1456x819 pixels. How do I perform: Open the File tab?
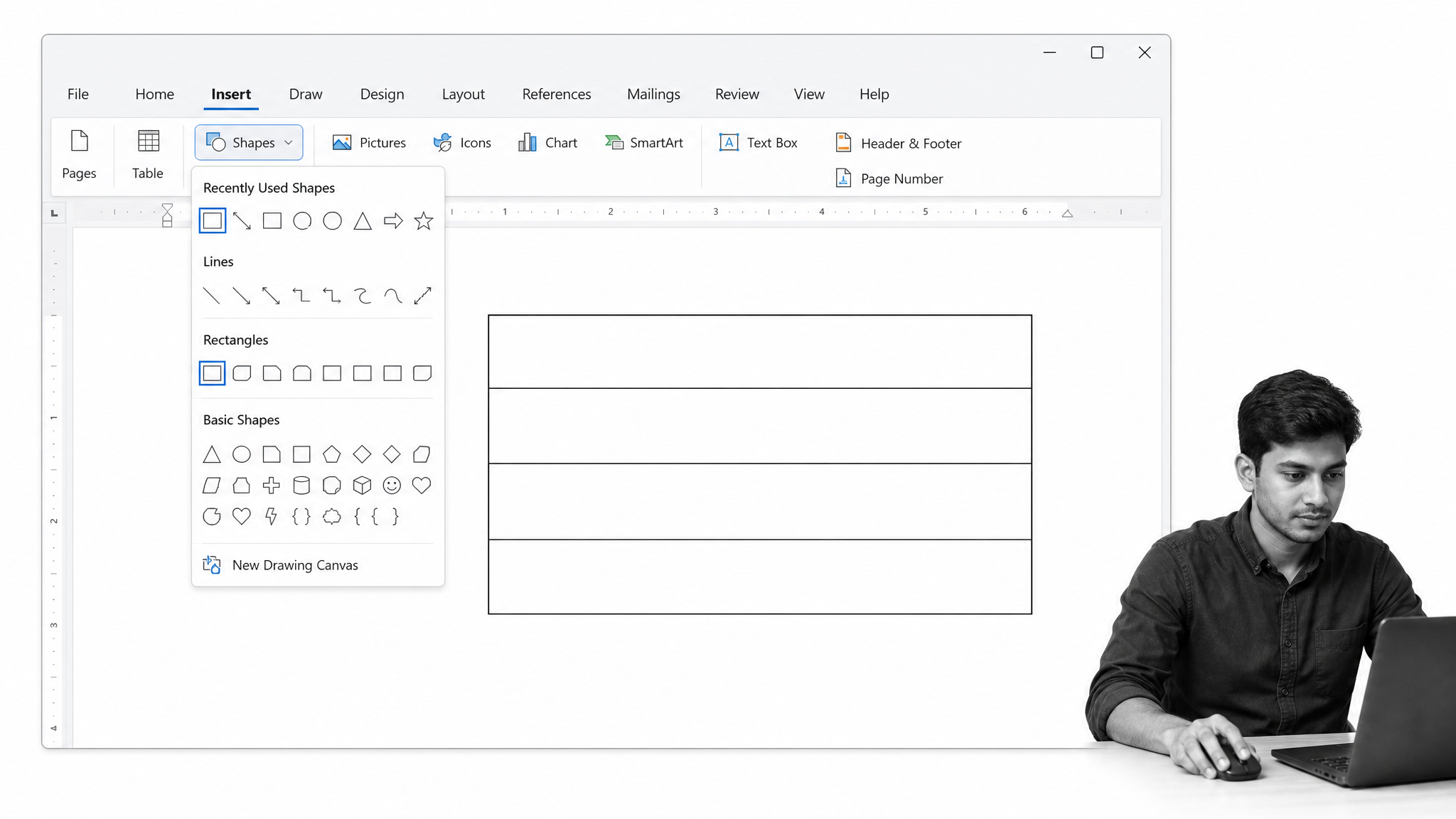point(78,94)
